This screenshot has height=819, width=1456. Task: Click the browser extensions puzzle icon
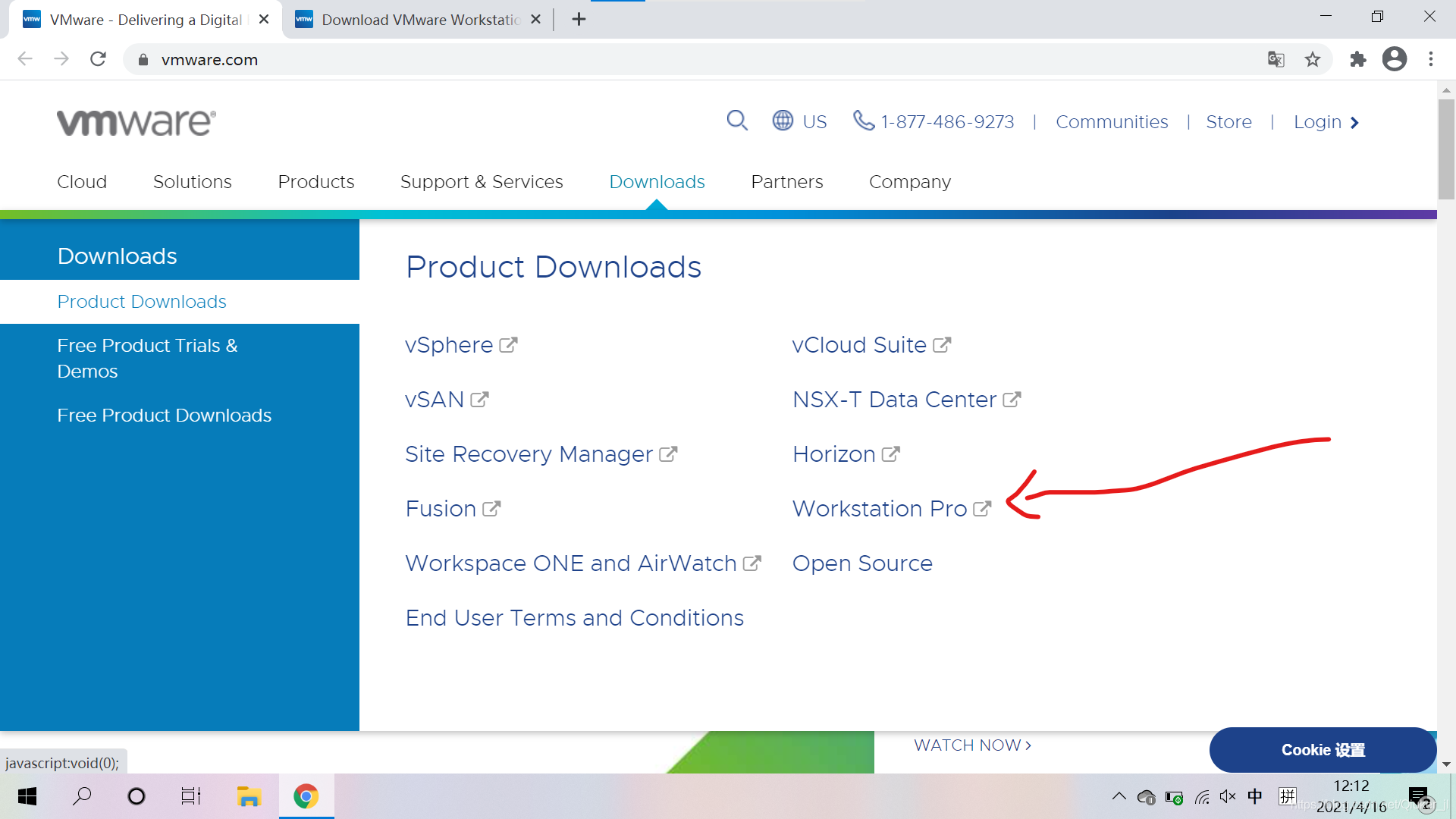coord(1358,60)
